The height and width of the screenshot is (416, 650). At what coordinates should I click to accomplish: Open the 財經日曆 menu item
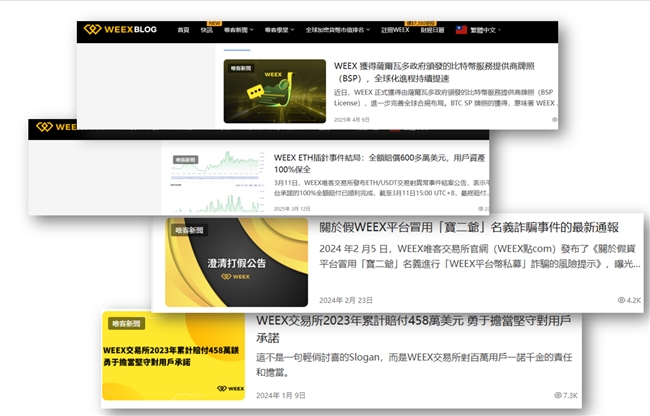tap(432, 30)
